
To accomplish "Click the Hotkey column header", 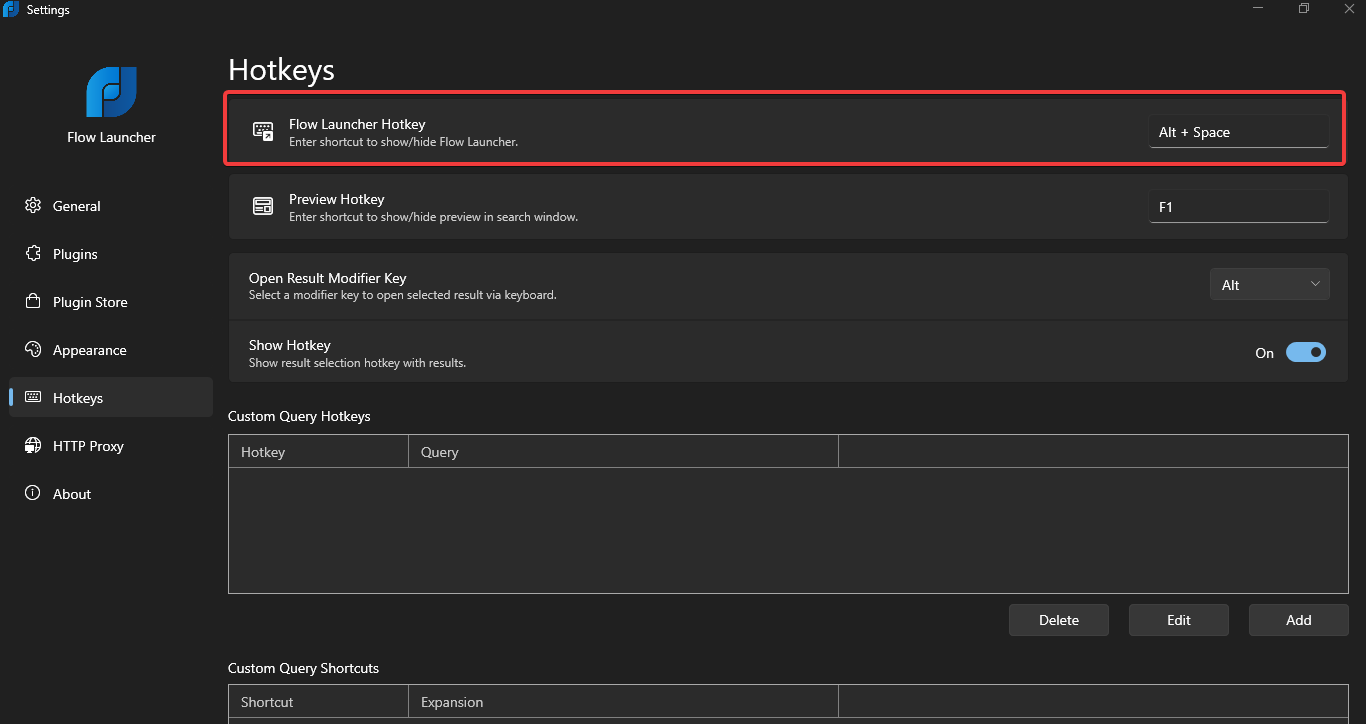I will pyautogui.click(x=319, y=452).
